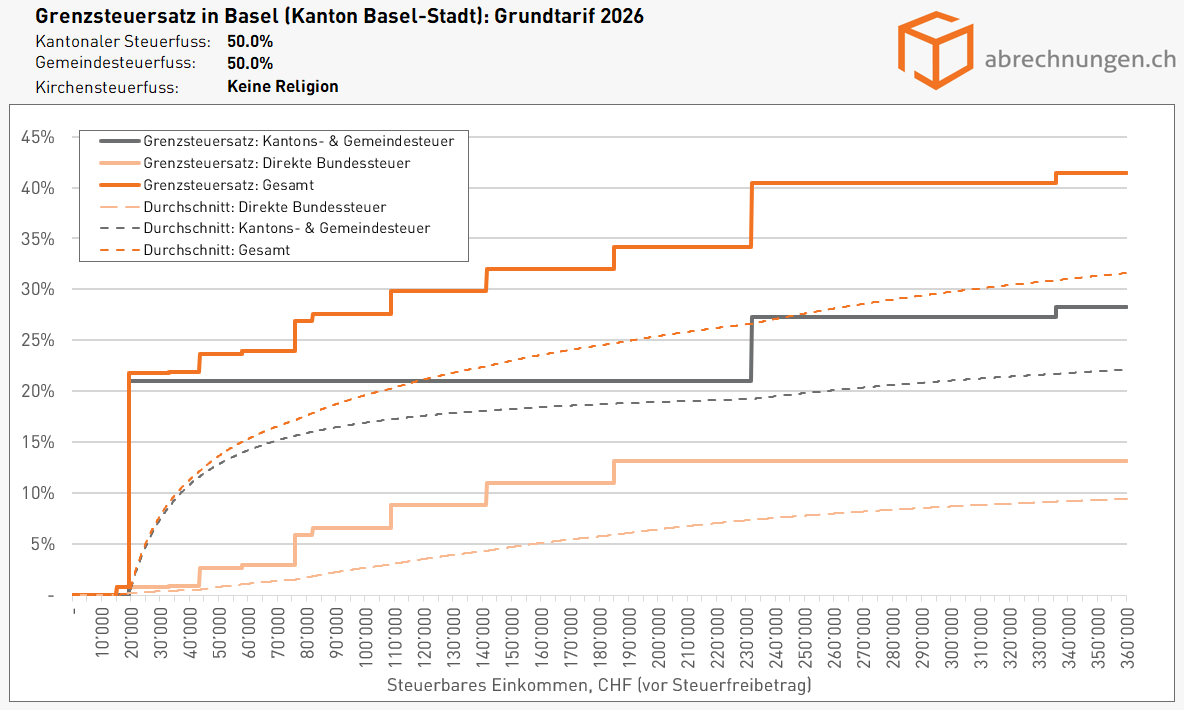The image size is (1184, 710).
Task: Click legend entry 'Grenzsteuersatz: Gesamt'
Action: [229, 185]
